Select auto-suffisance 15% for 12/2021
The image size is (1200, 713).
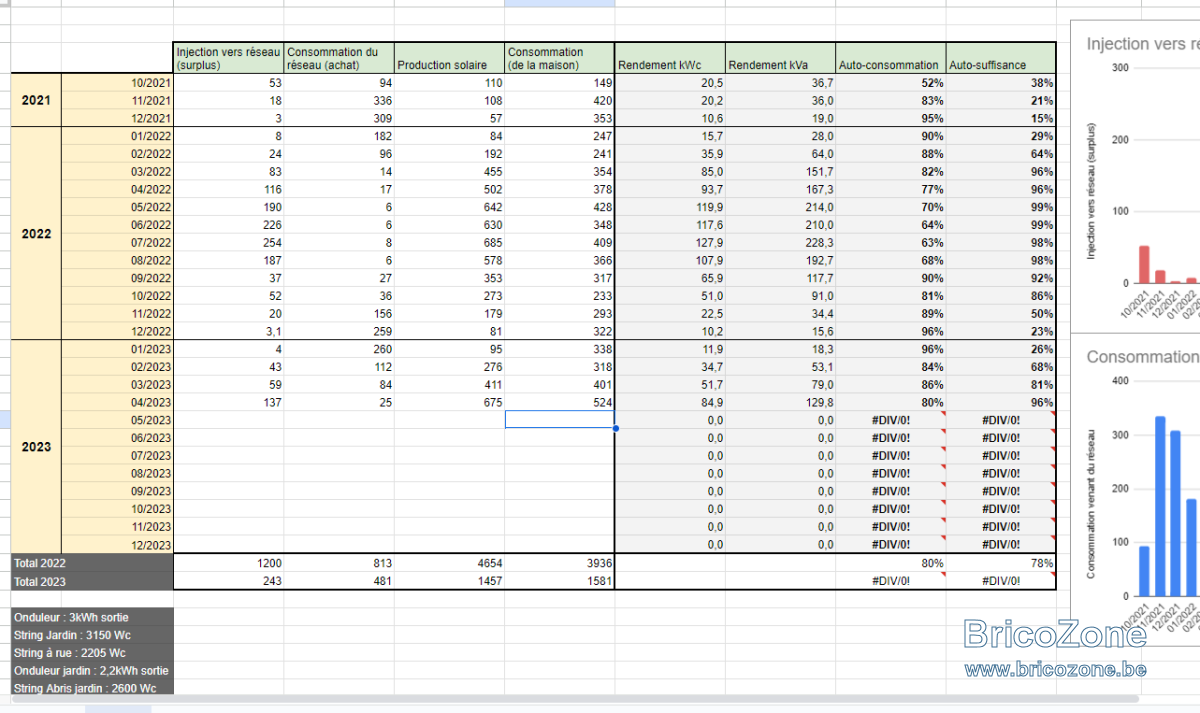click(x=1001, y=118)
